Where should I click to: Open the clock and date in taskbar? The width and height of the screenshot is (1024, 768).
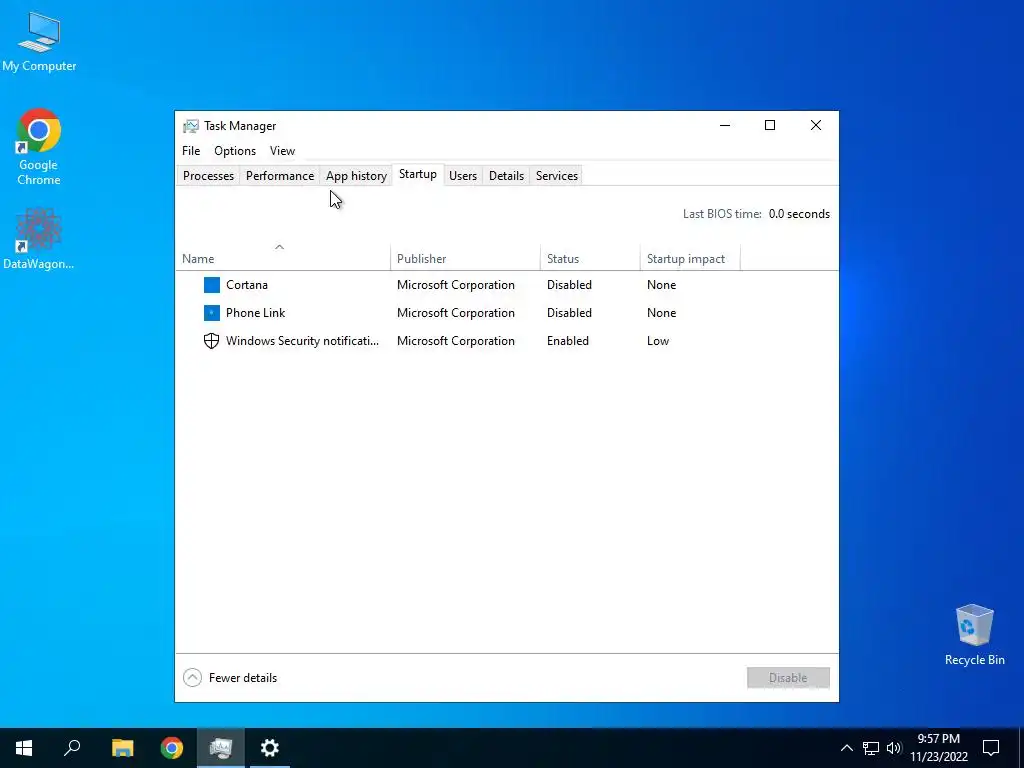pos(938,748)
